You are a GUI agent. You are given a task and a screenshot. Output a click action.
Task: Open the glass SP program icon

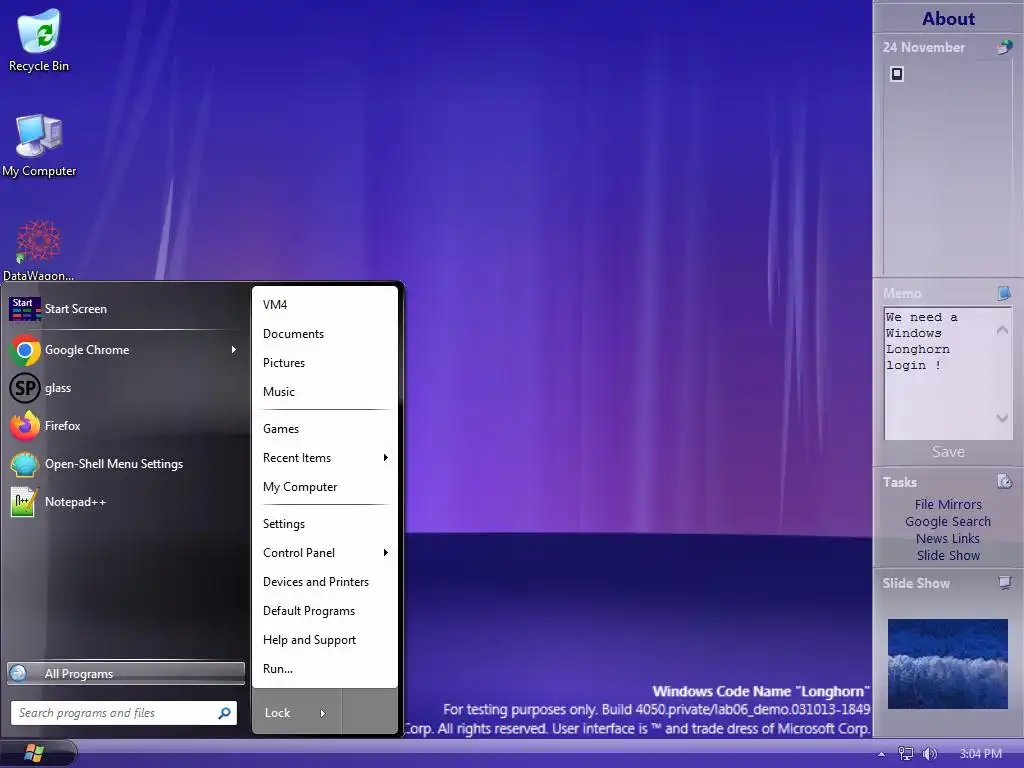pyautogui.click(x=25, y=388)
